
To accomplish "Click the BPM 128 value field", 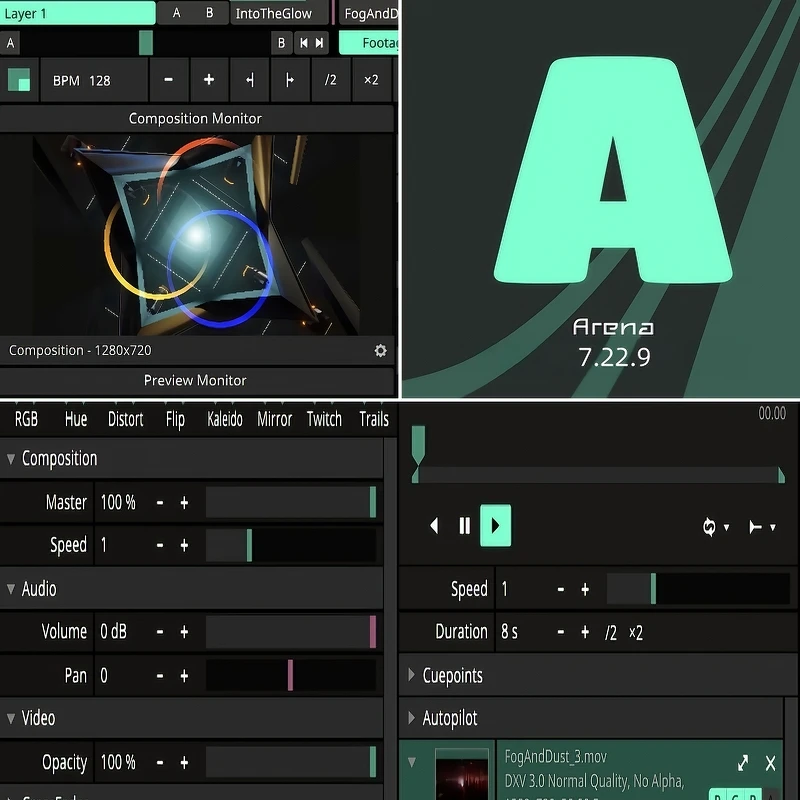I will pos(94,80).
